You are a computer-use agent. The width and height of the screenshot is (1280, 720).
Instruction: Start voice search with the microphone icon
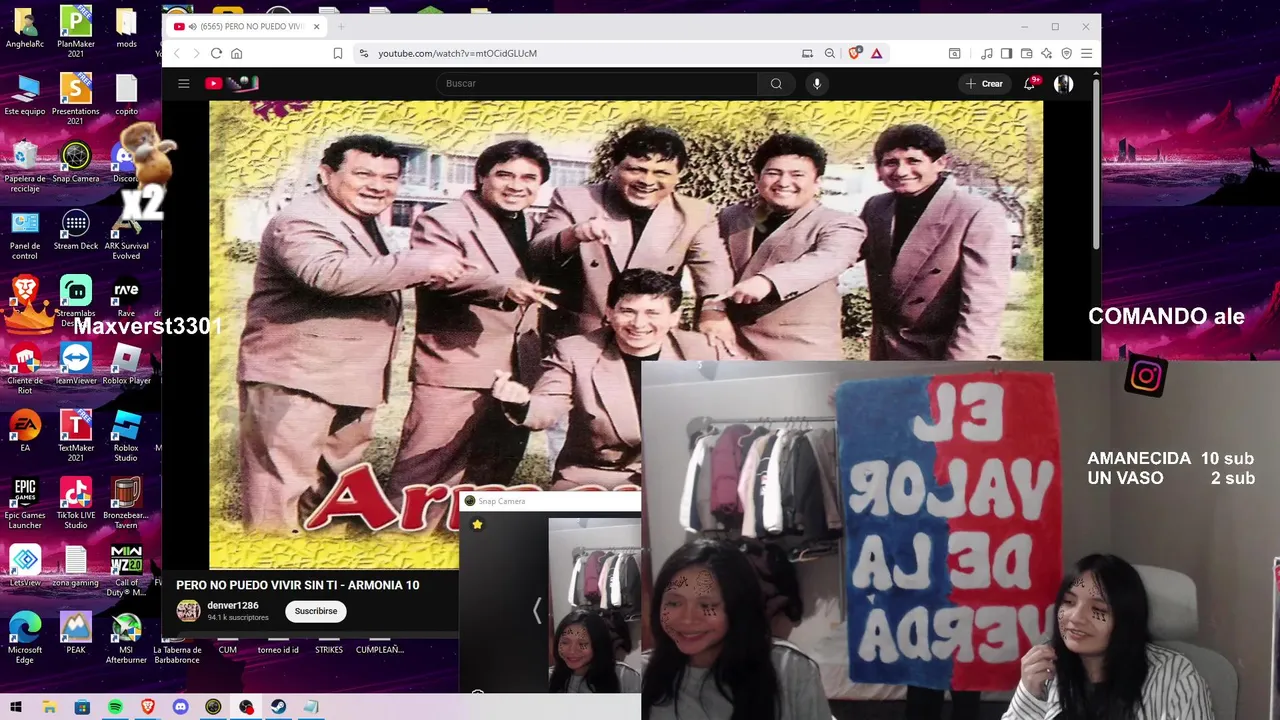coord(817,84)
